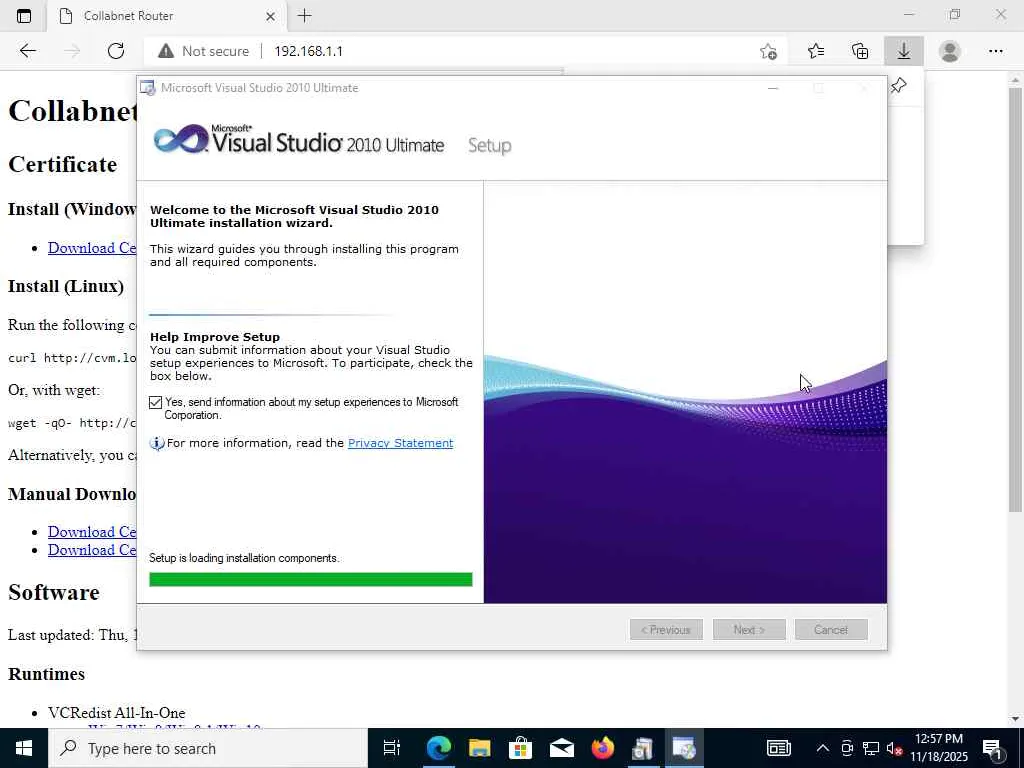Click the taskbar clock showing 12:57 PM
1024x768 pixels.
[939, 748]
